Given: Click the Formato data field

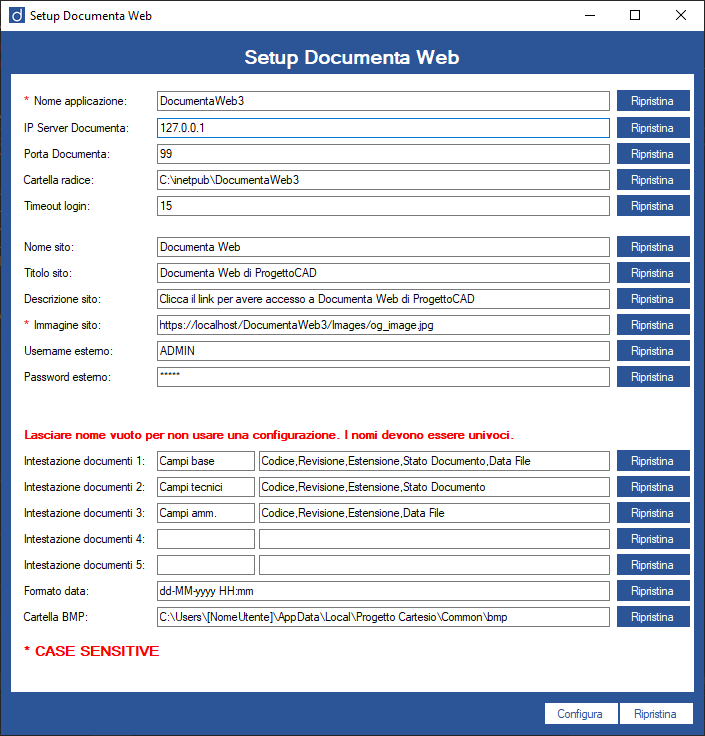Looking at the screenshot, I should pyautogui.click(x=383, y=591).
